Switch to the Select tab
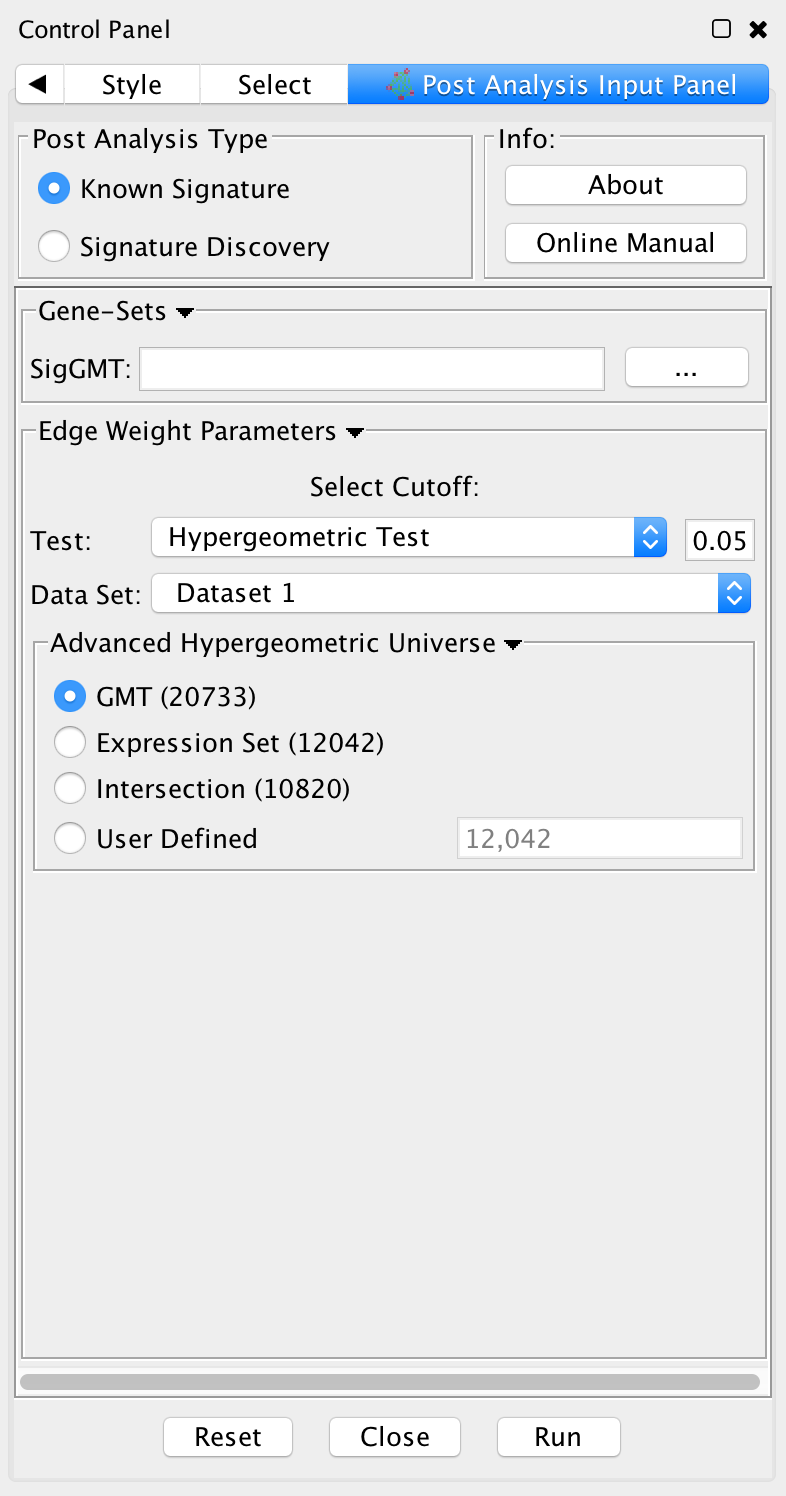786x1496 pixels. 274,85
